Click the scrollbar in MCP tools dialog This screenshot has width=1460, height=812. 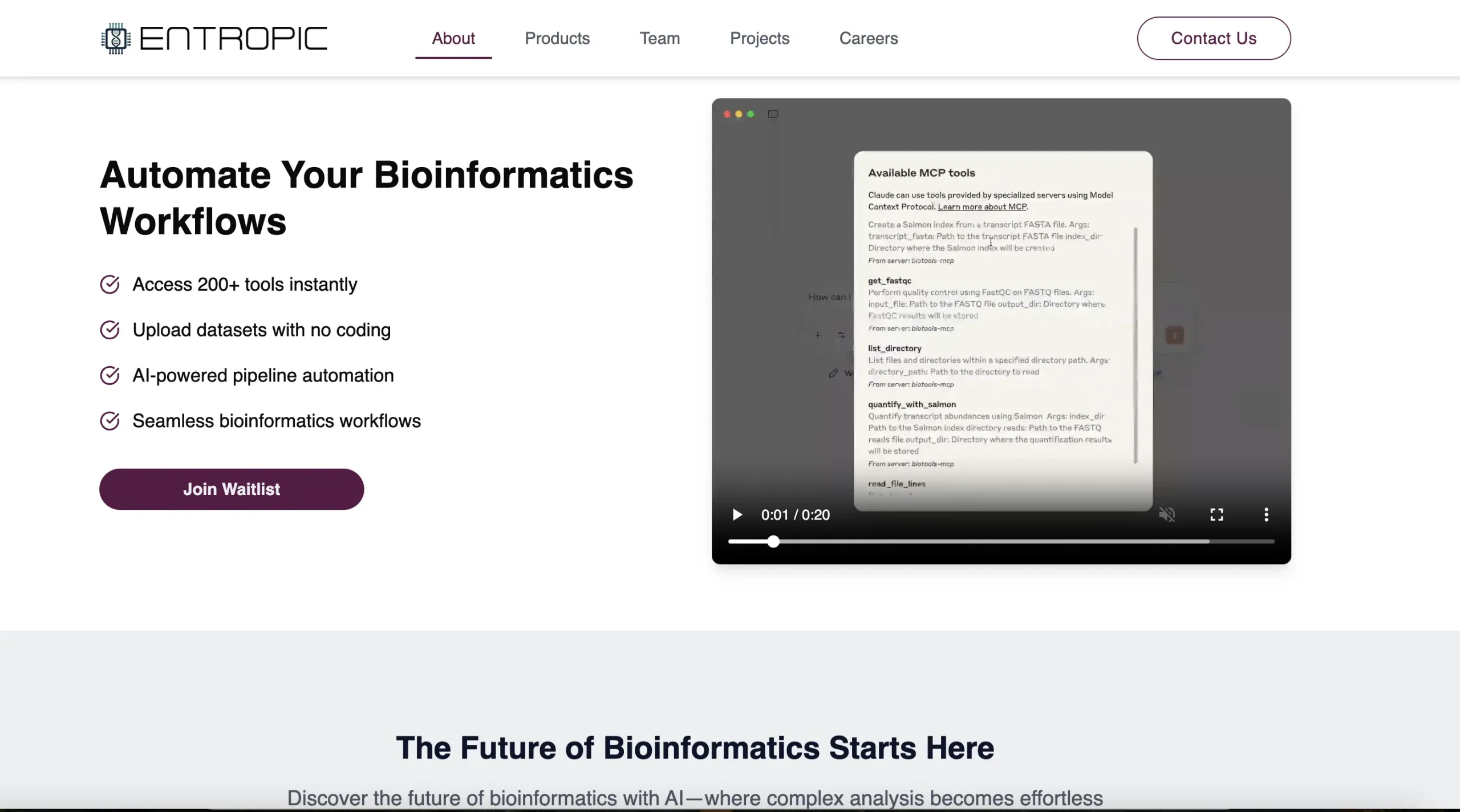[x=1135, y=346]
